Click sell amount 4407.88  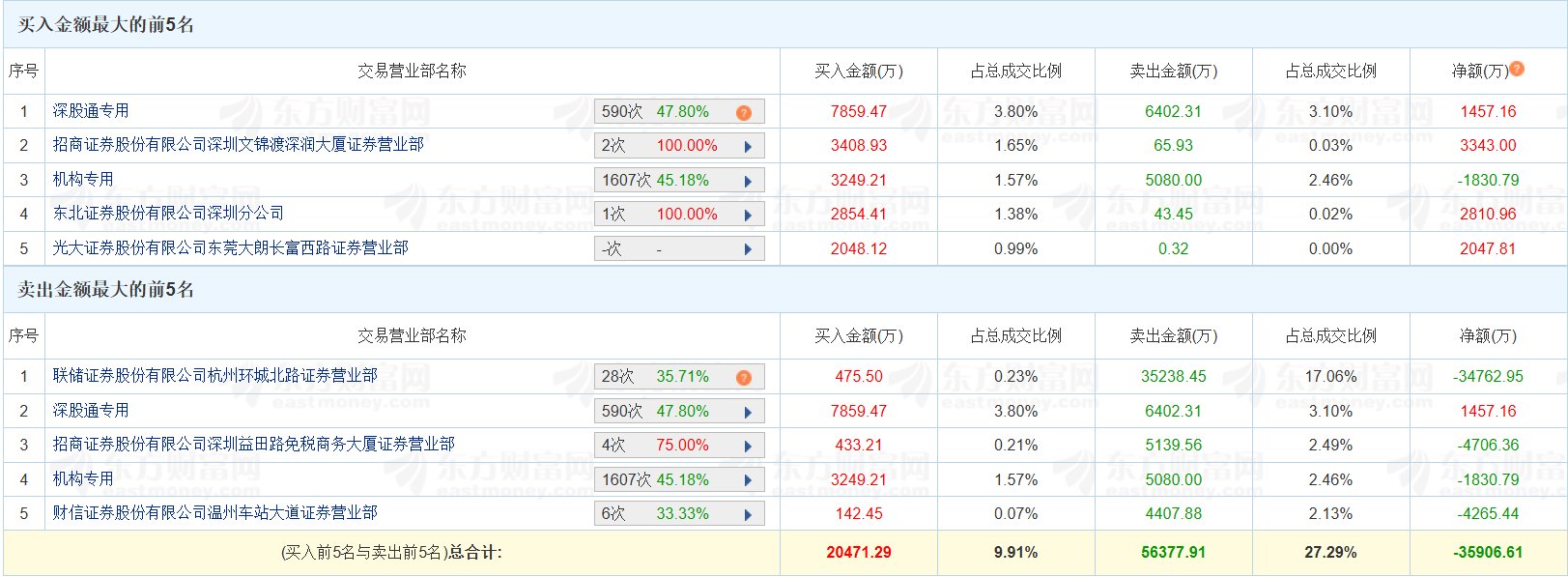(x=1174, y=514)
